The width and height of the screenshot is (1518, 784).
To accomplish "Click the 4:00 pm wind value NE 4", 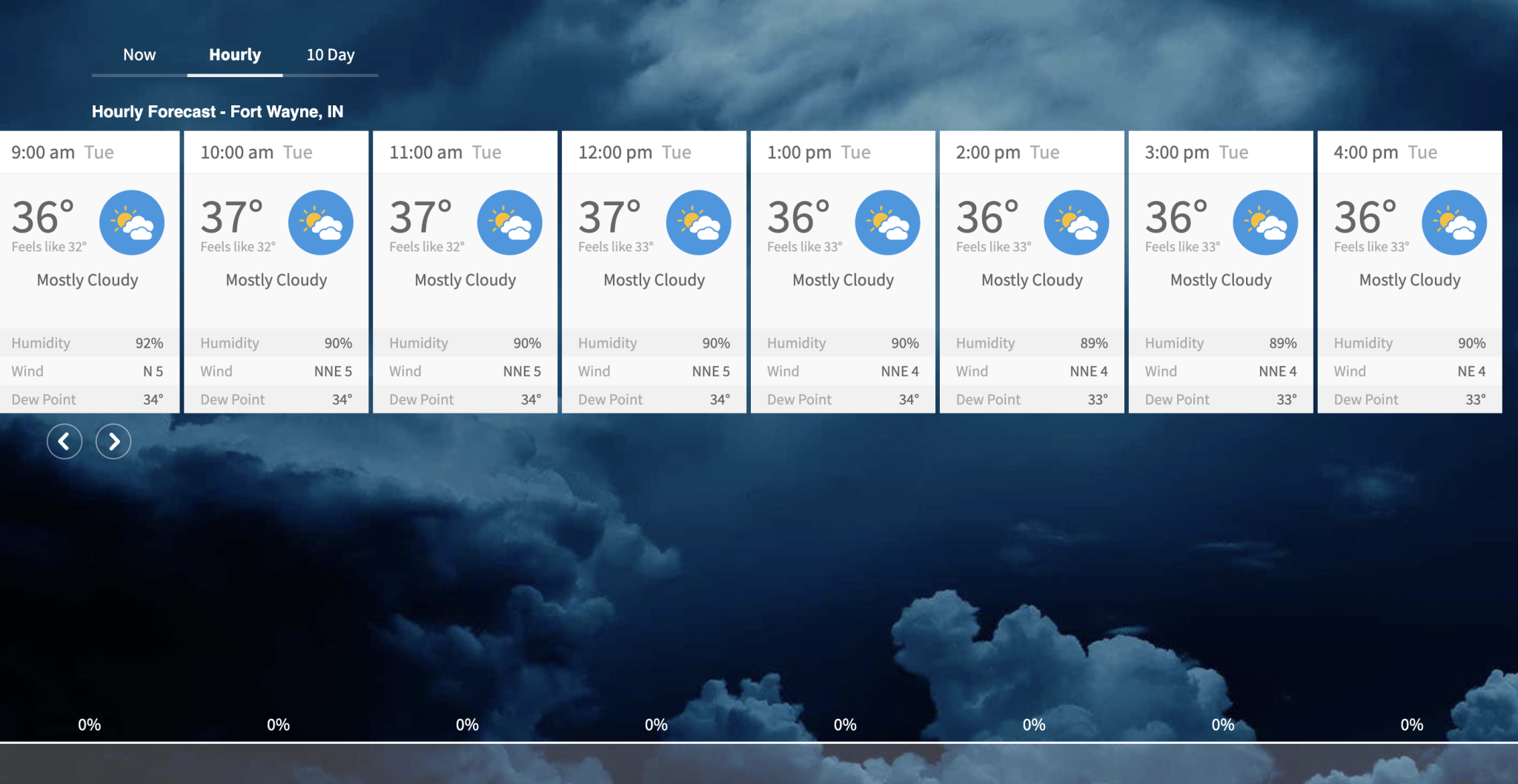I will [x=1472, y=371].
